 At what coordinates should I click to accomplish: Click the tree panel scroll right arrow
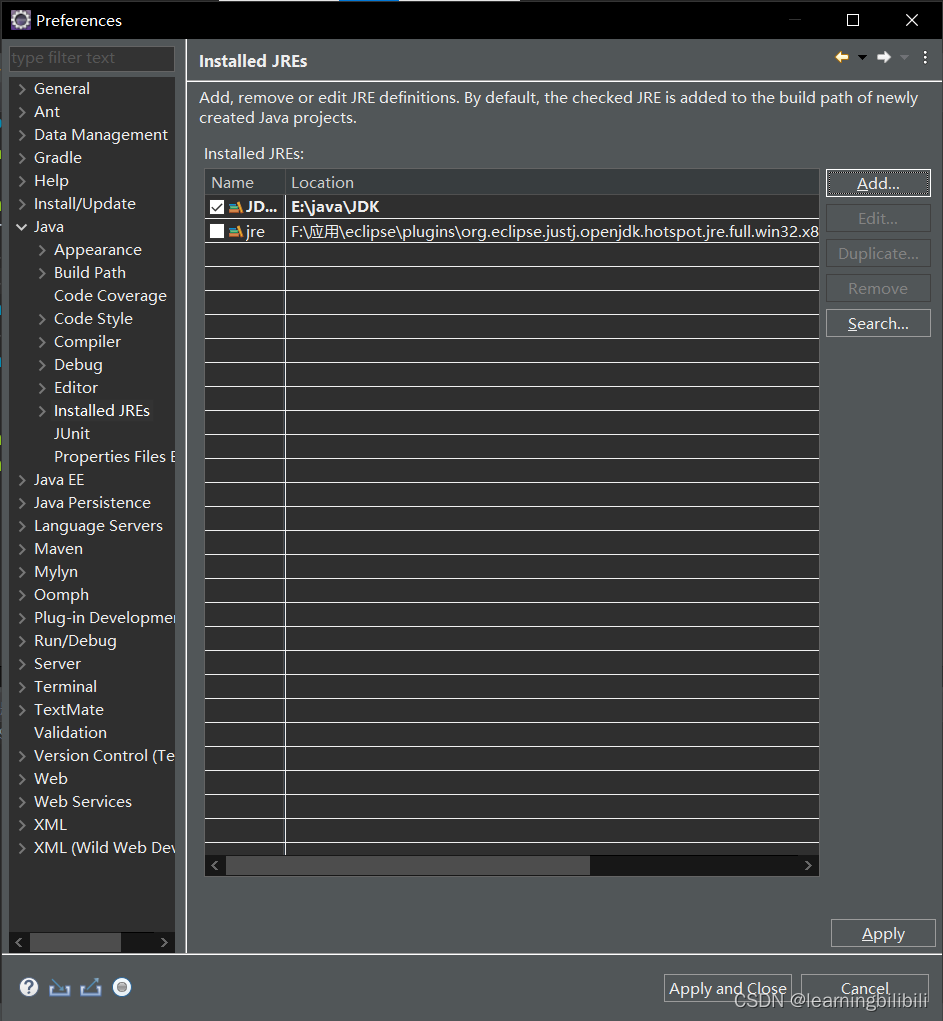[x=164, y=942]
